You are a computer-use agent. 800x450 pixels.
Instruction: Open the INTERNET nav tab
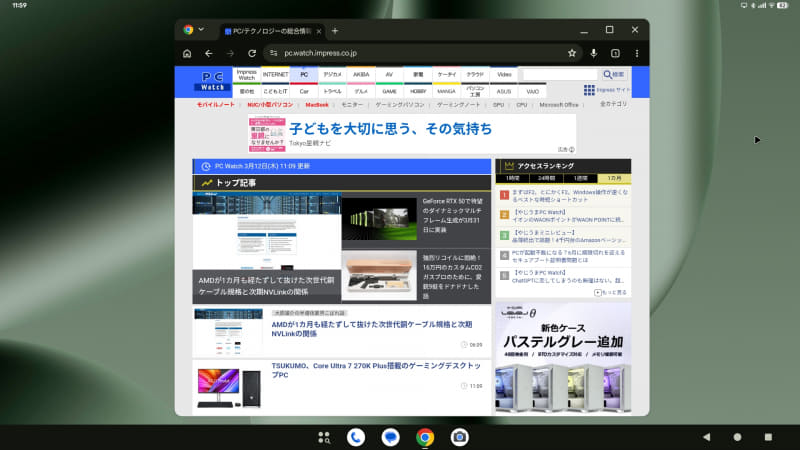[x=276, y=75]
